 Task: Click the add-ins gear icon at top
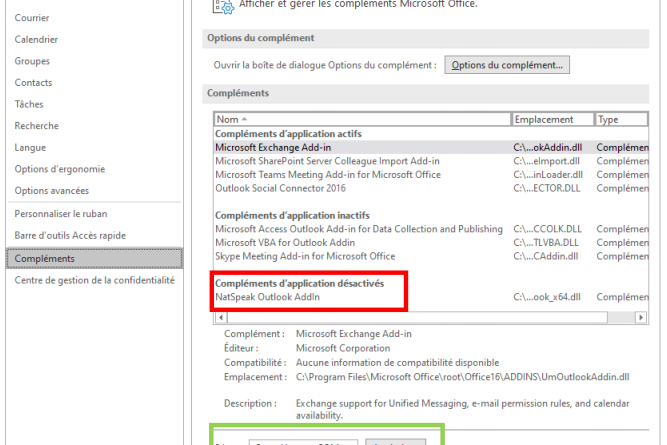pos(224,7)
